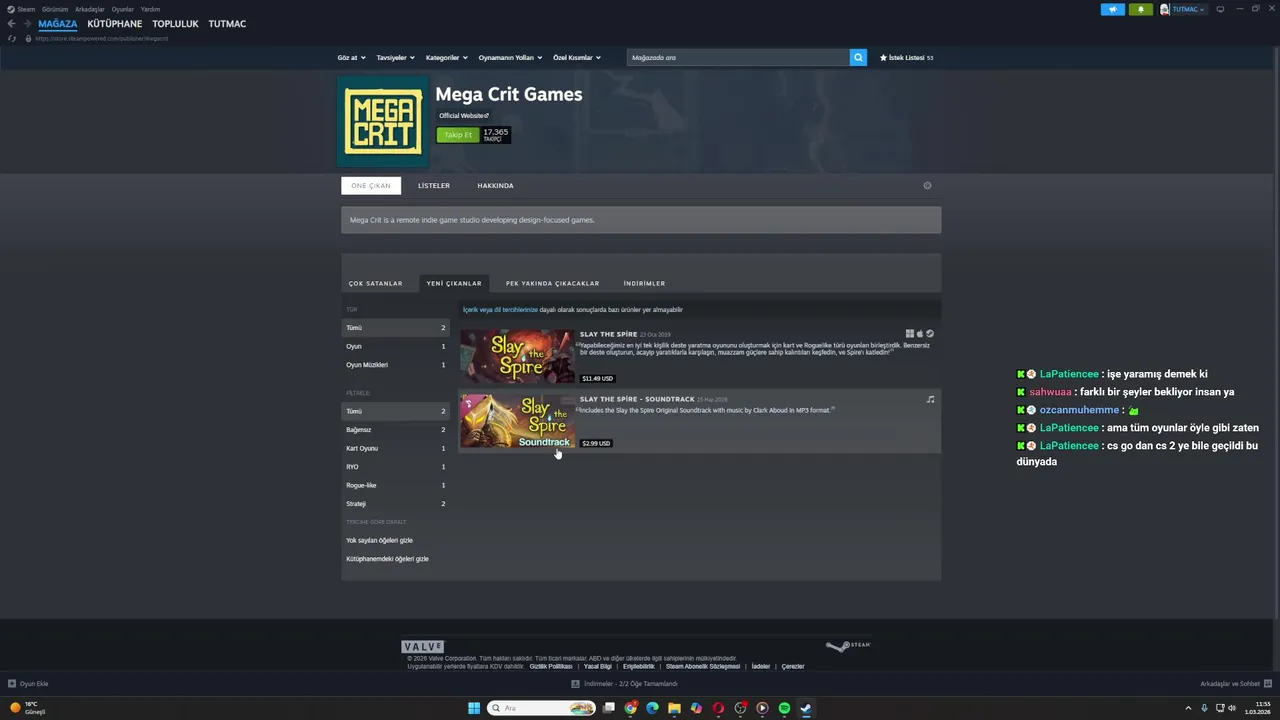This screenshot has width=1280, height=720.
Task: Open the Slay the Spire Soundtrack thumbnail
Action: coord(517,421)
